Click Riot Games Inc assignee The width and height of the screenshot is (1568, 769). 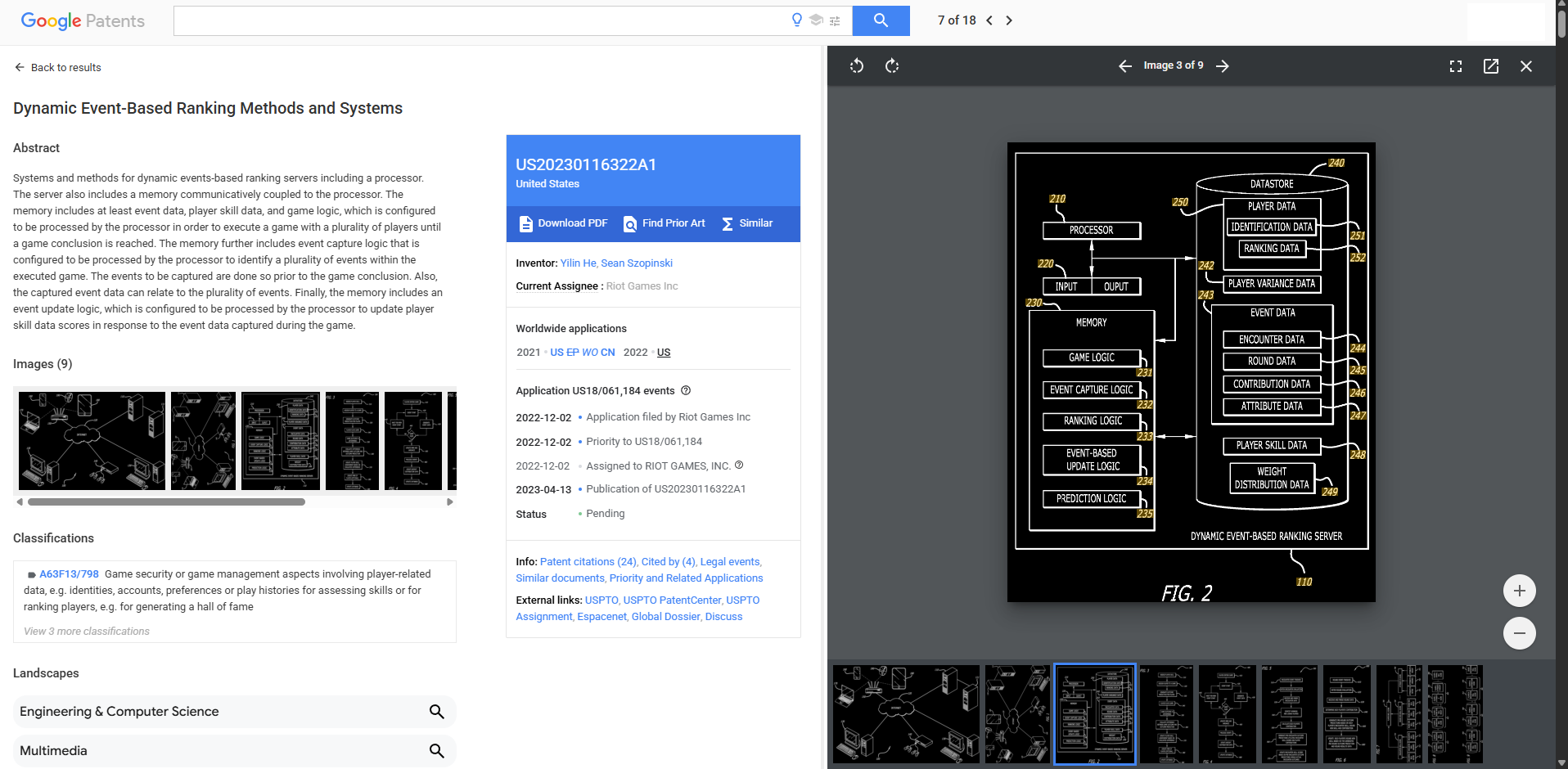642,286
